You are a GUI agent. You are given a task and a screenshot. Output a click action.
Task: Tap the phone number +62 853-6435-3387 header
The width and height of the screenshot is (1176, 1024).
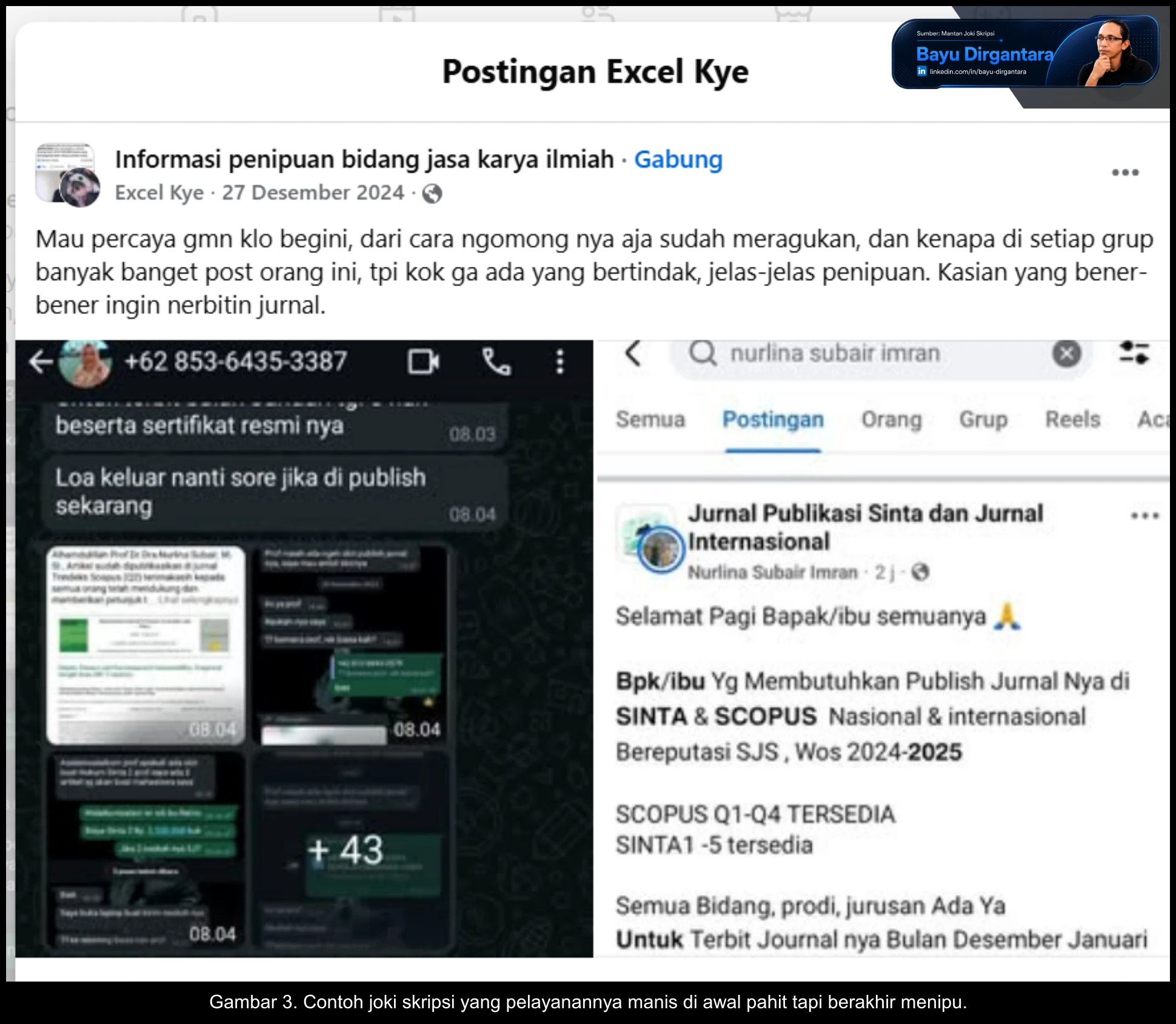click(236, 361)
